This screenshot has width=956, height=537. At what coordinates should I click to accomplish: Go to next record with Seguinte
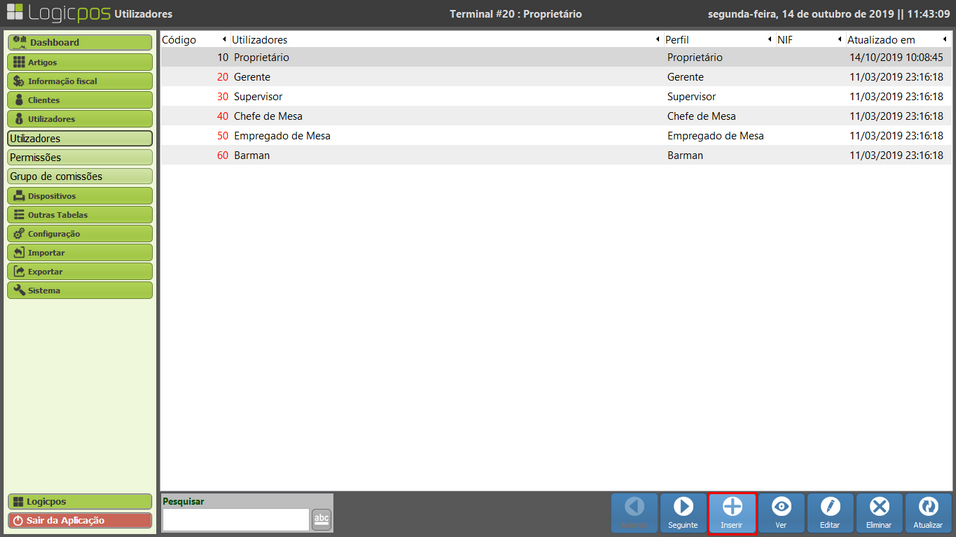pyautogui.click(x=683, y=512)
